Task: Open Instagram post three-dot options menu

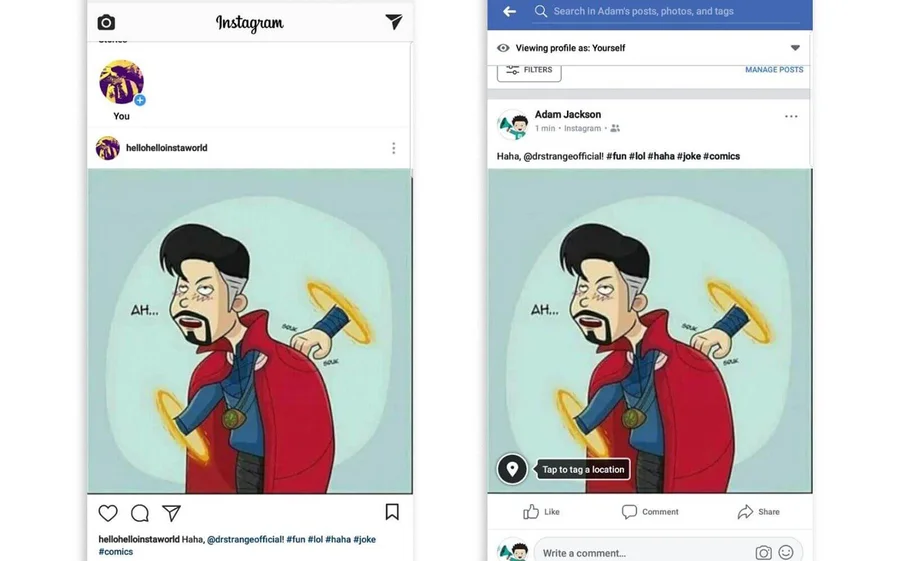Action: pyautogui.click(x=393, y=148)
